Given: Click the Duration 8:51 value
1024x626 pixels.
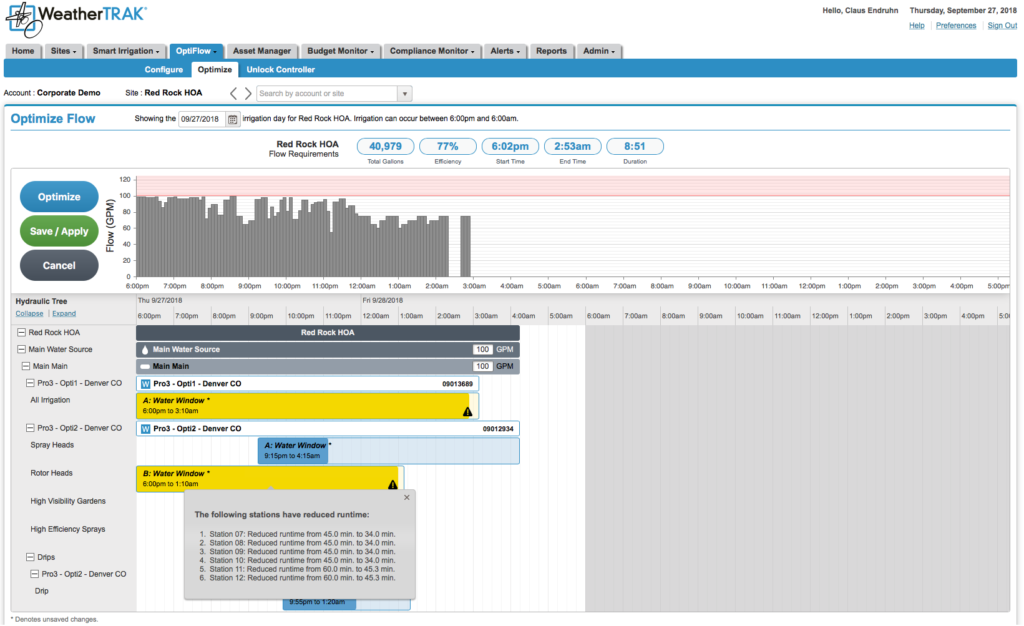Looking at the screenshot, I should (x=635, y=146).
